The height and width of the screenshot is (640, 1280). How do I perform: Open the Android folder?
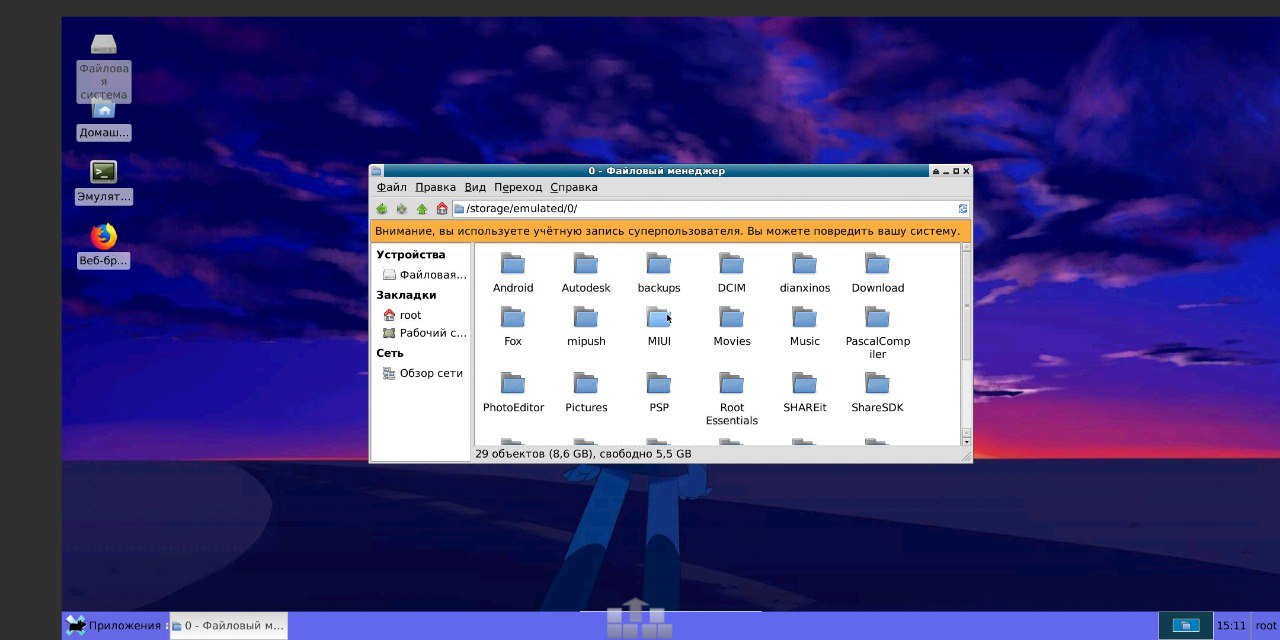click(x=513, y=272)
